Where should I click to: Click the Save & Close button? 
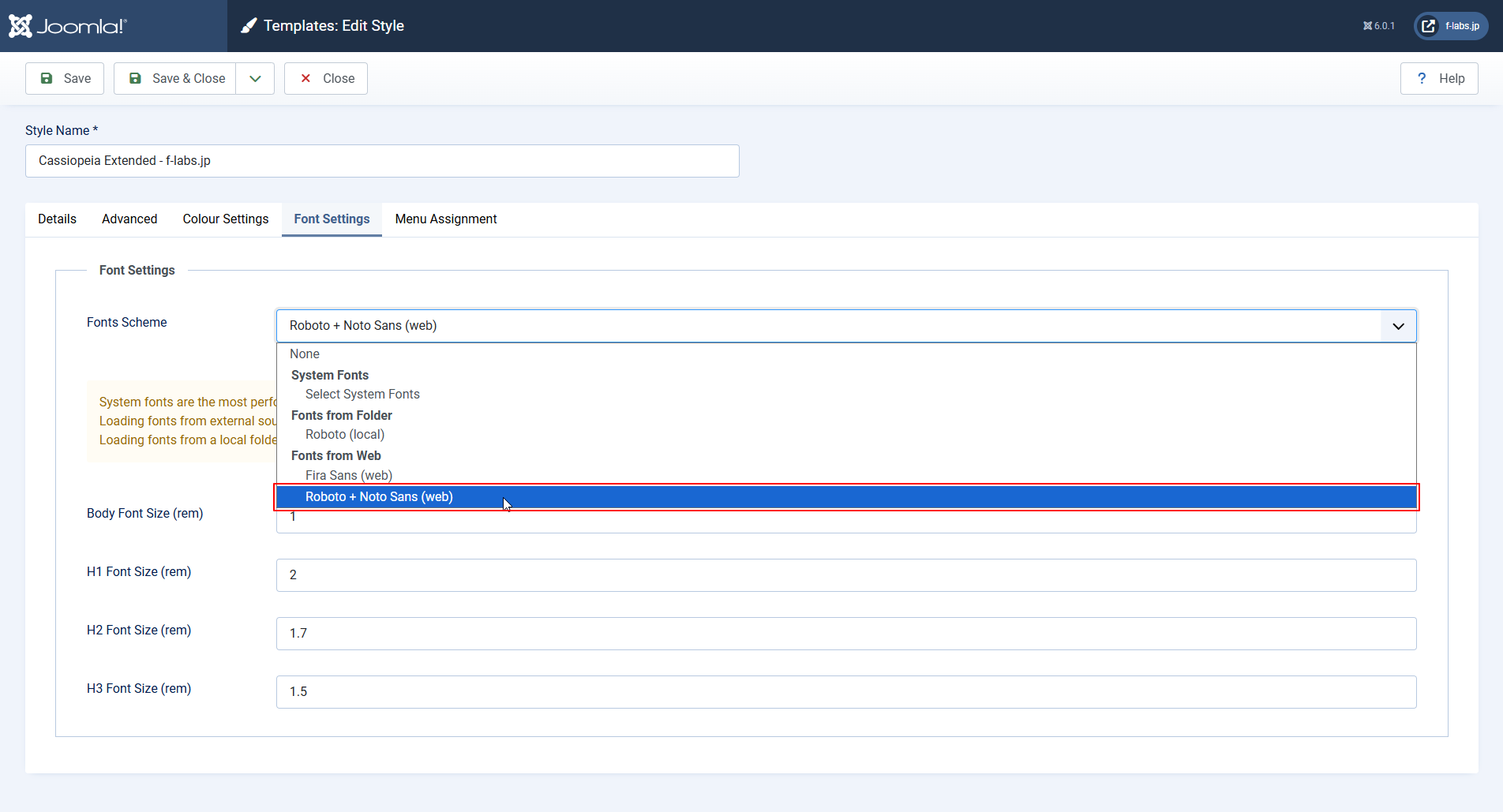[x=175, y=78]
